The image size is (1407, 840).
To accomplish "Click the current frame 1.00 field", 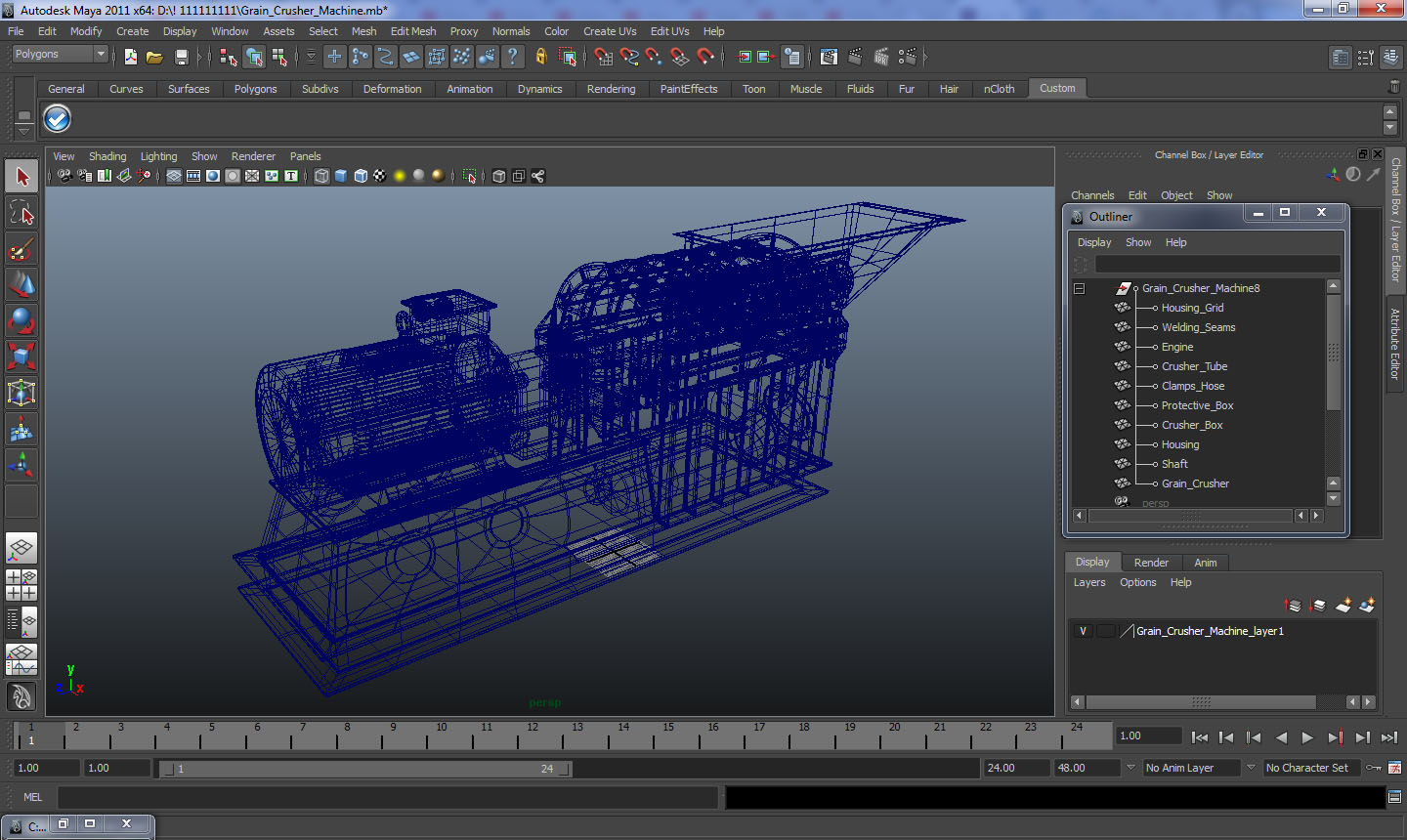I will 1148,735.
